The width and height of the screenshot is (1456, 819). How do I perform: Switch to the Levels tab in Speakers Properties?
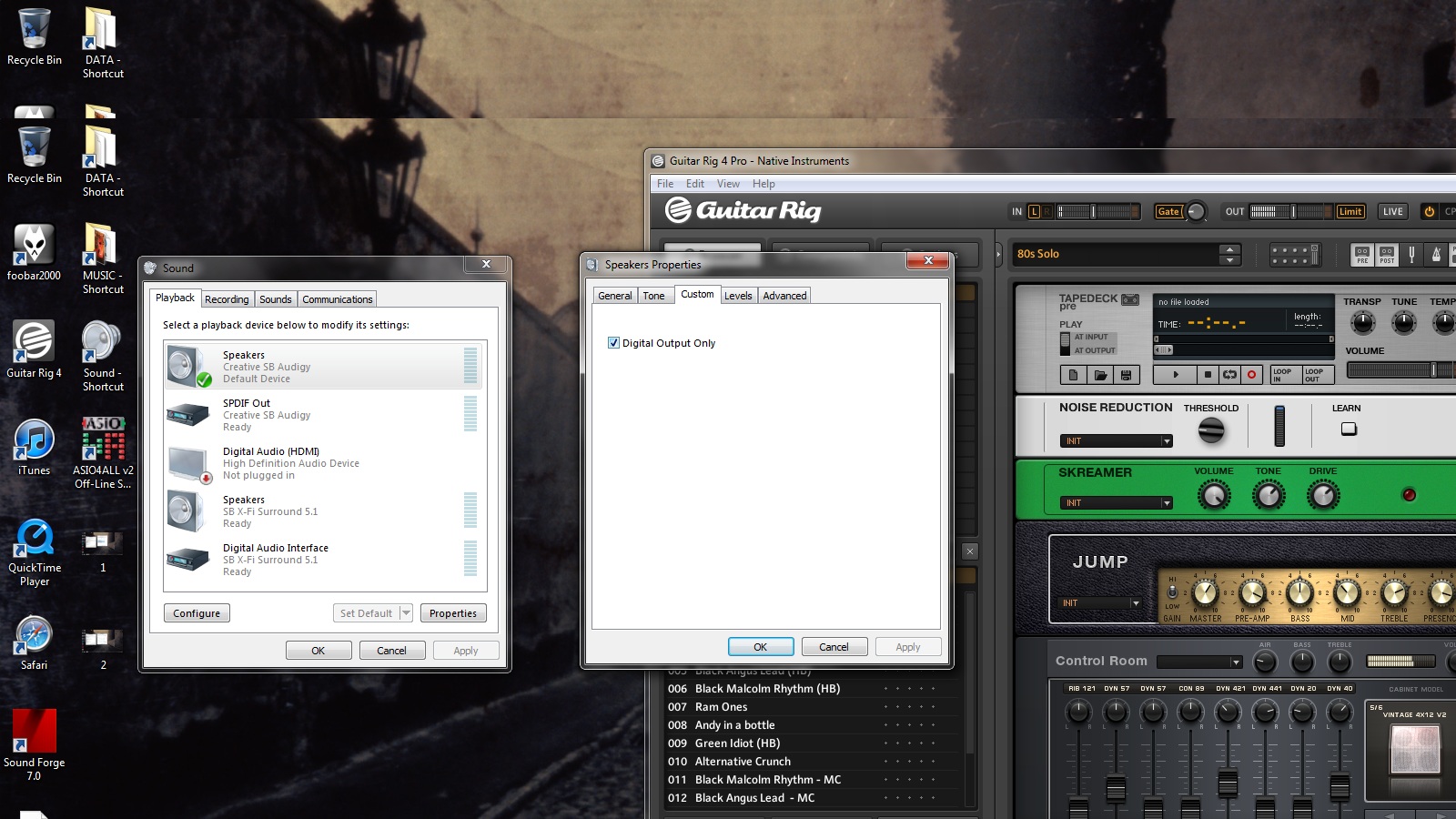pos(738,296)
